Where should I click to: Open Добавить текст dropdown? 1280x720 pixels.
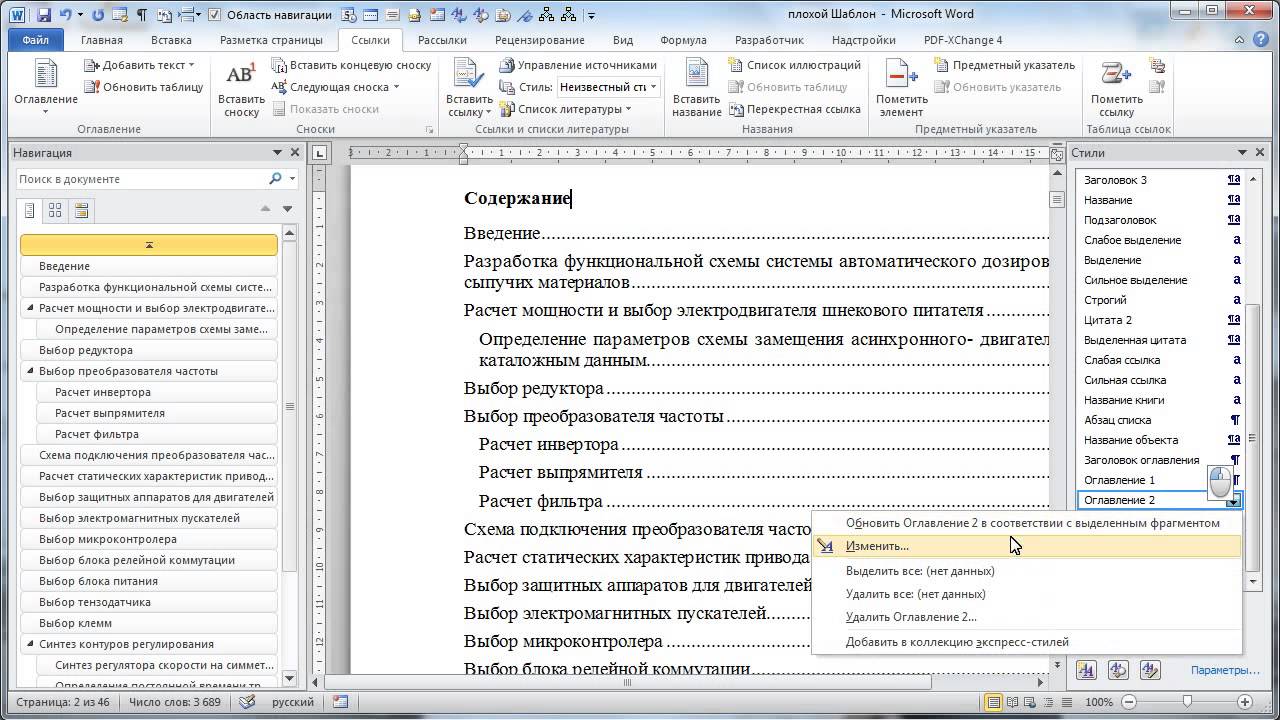click(x=139, y=65)
